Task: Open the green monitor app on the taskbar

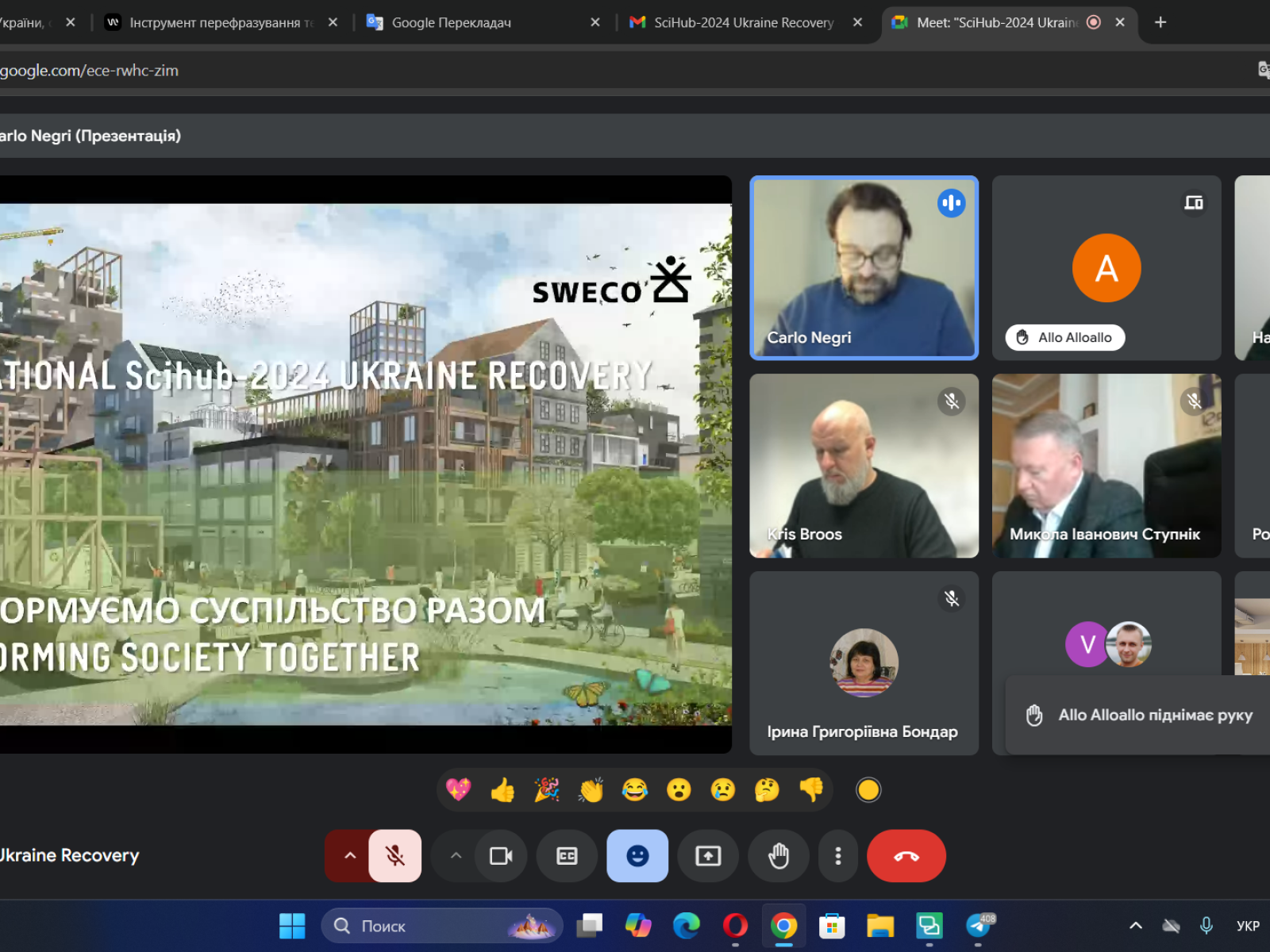Action: click(x=929, y=926)
